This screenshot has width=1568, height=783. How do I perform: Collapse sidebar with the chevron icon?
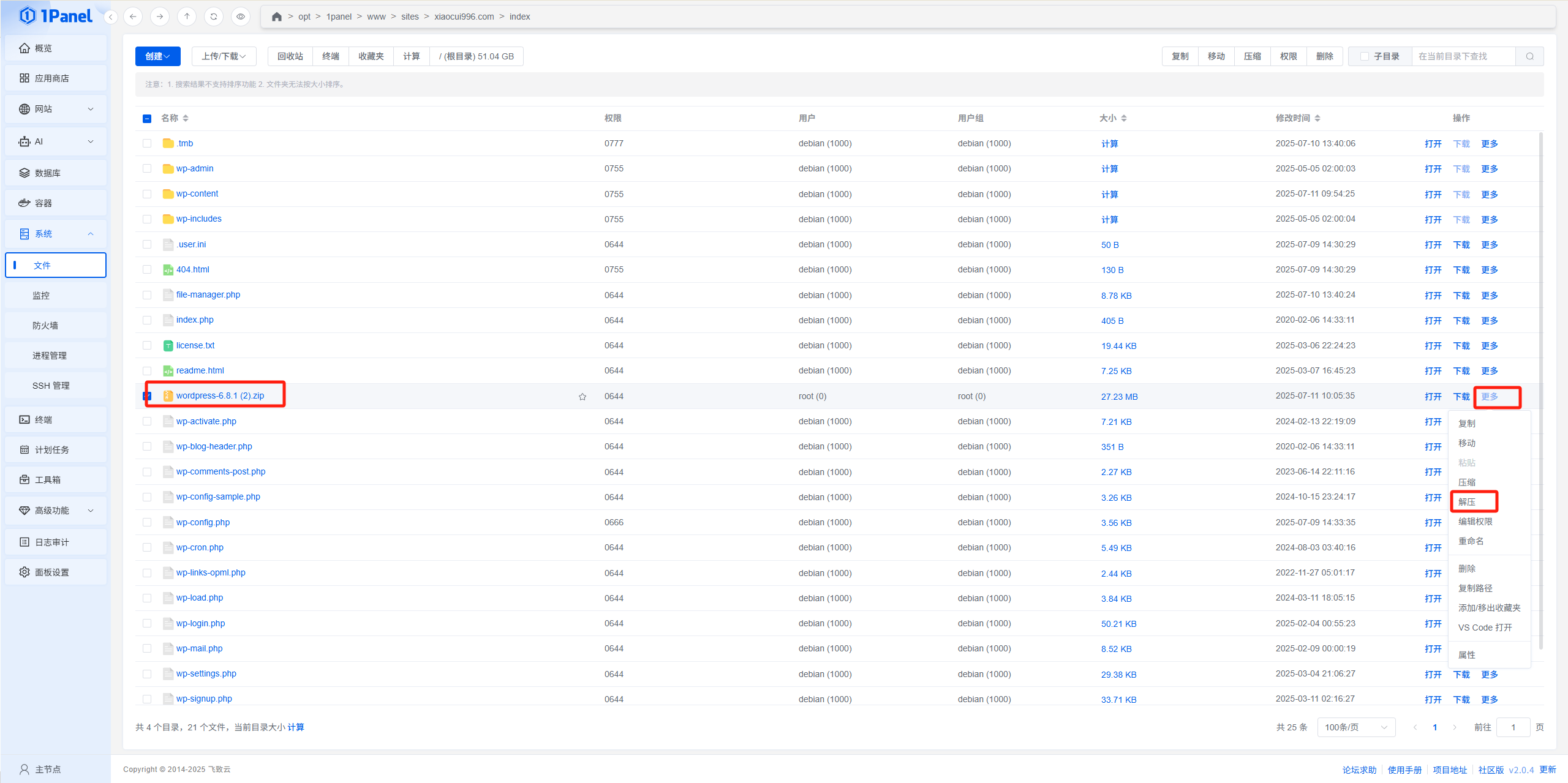111,17
